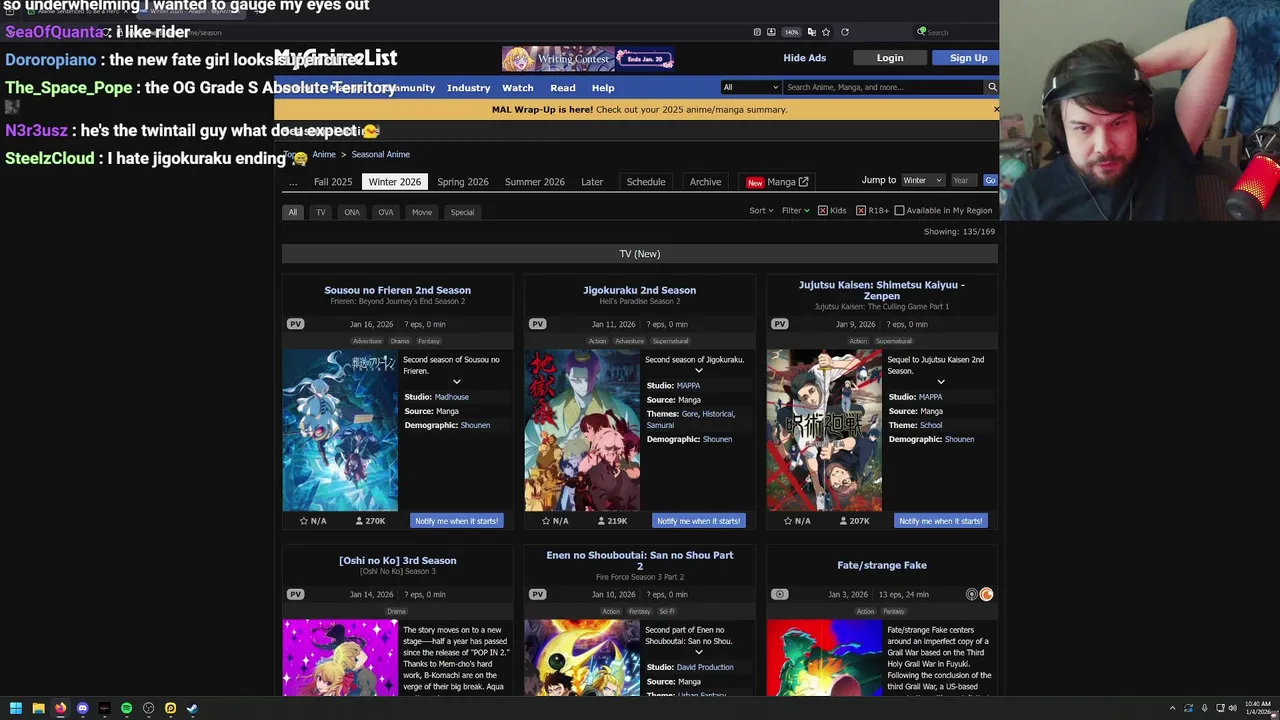Image resolution: width=1280 pixels, height=720 pixels.
Task: Focus the Search Anime, Manga, and more field
Action: point(884,87)
